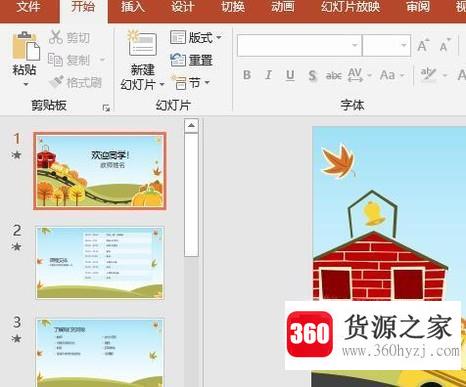Select slide 2 thumbnail
This screenshot has height=387, width=466.
(100, 263)
